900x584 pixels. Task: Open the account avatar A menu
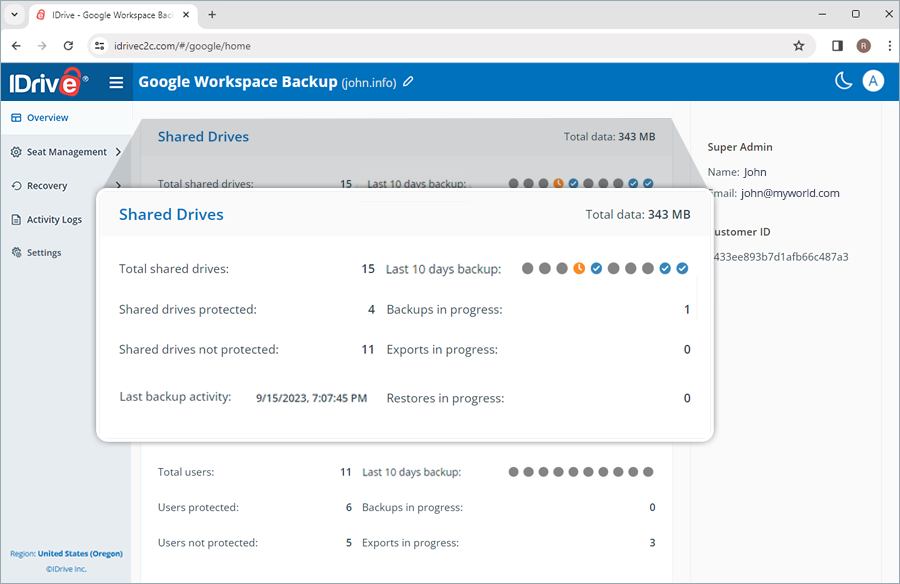coord(873,81)
